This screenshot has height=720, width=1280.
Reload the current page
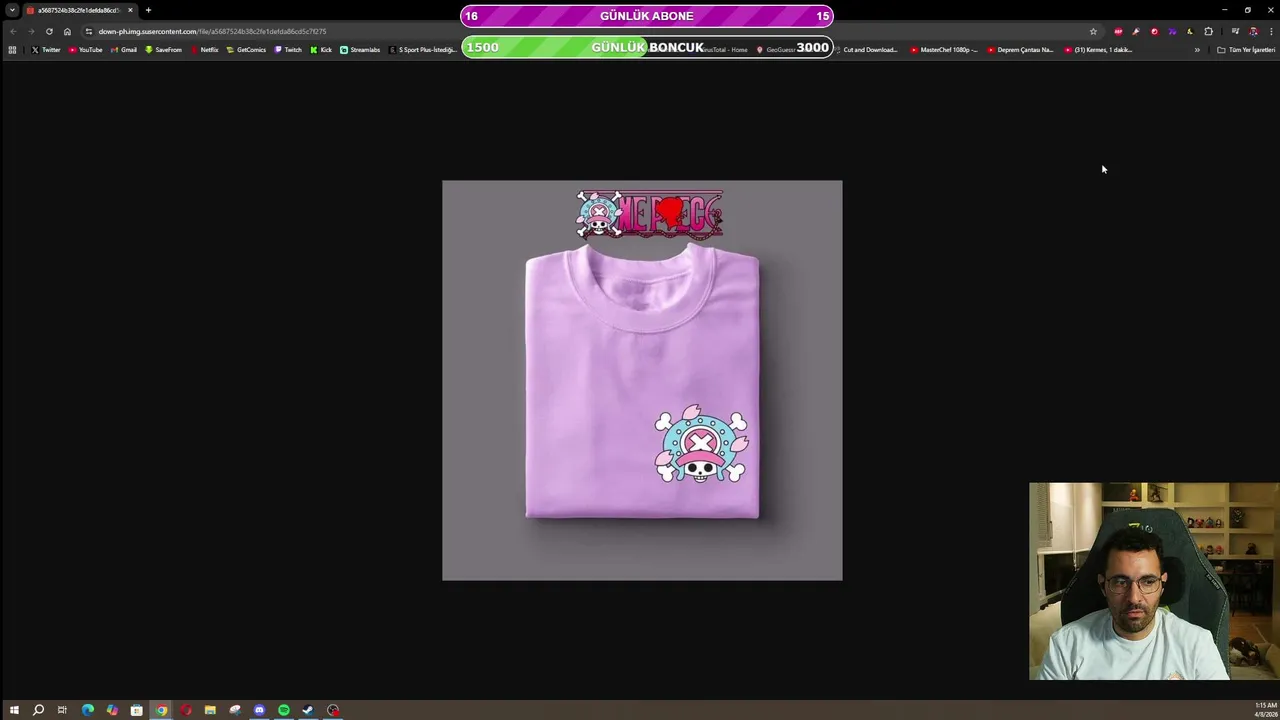pos(49,31)
